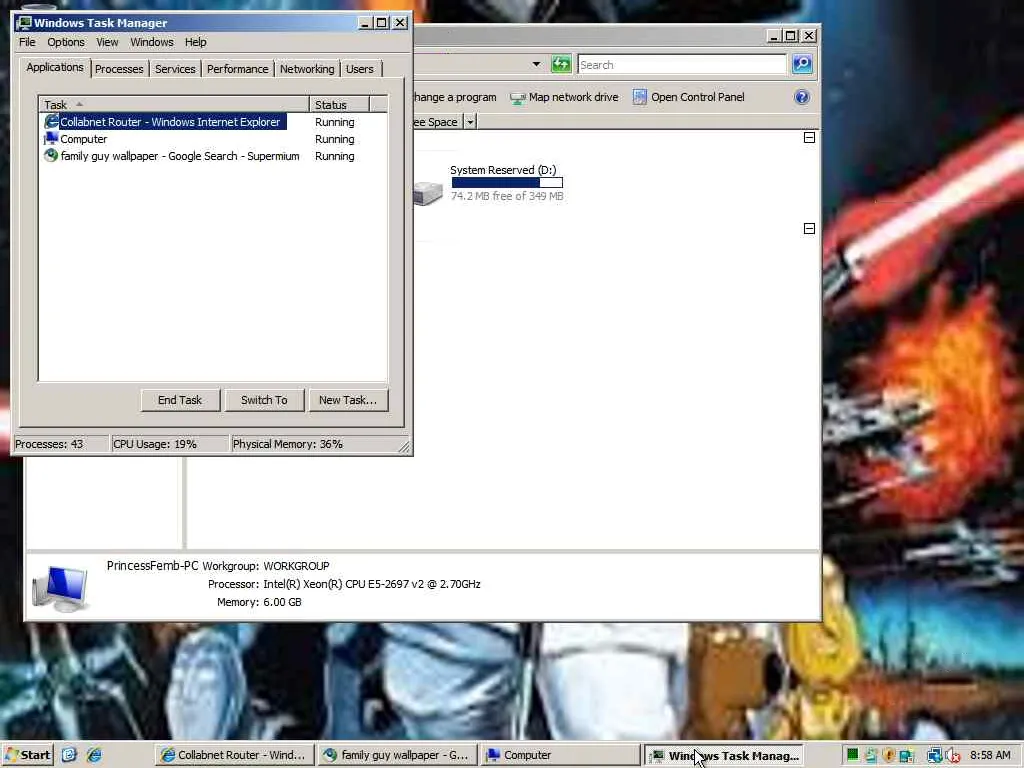Click the Open Control Panel icon
The image size is (1024, 768).
click(640, 97)
